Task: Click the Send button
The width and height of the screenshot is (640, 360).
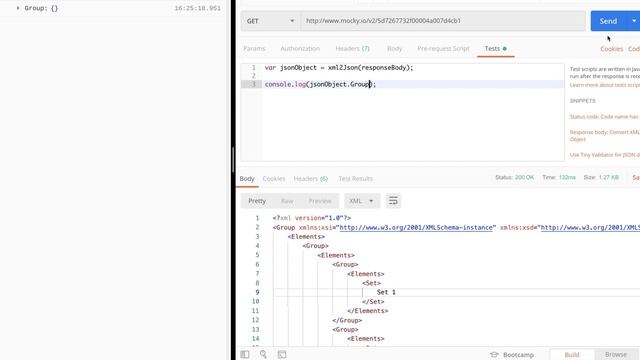Action: coord(609,21)
